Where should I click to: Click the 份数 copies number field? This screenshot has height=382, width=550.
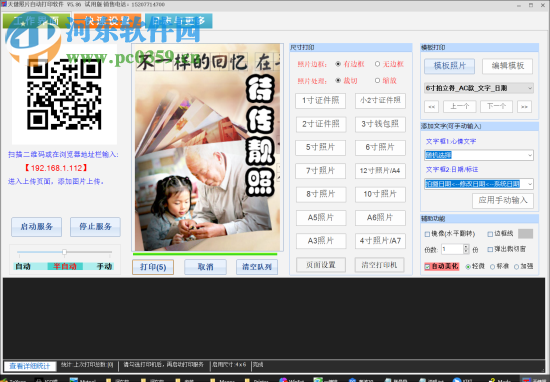click(x=452, y=249)
